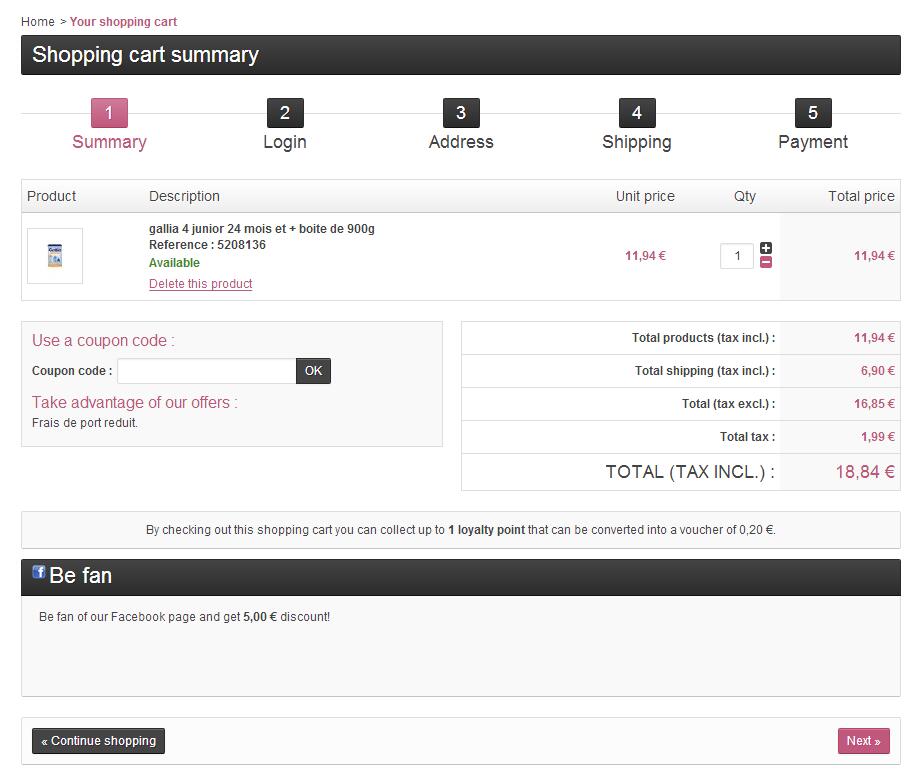The image size is (908, 775).
Task: Open the gallia 4 junior product title
Action: click(262, 229)
